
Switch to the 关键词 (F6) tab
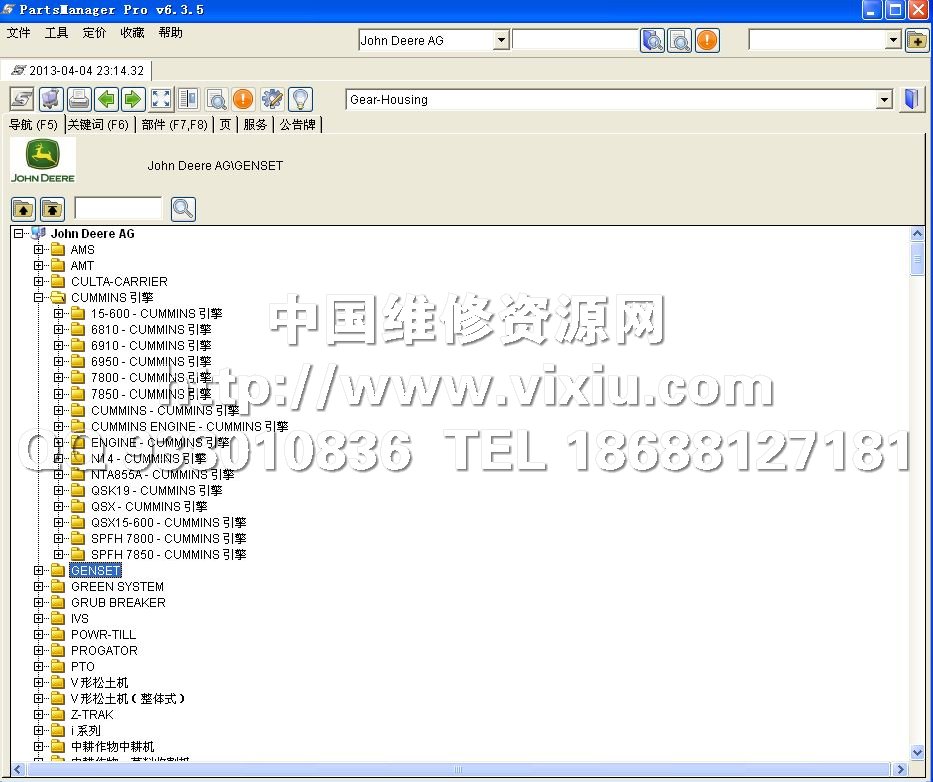(98, 125)
